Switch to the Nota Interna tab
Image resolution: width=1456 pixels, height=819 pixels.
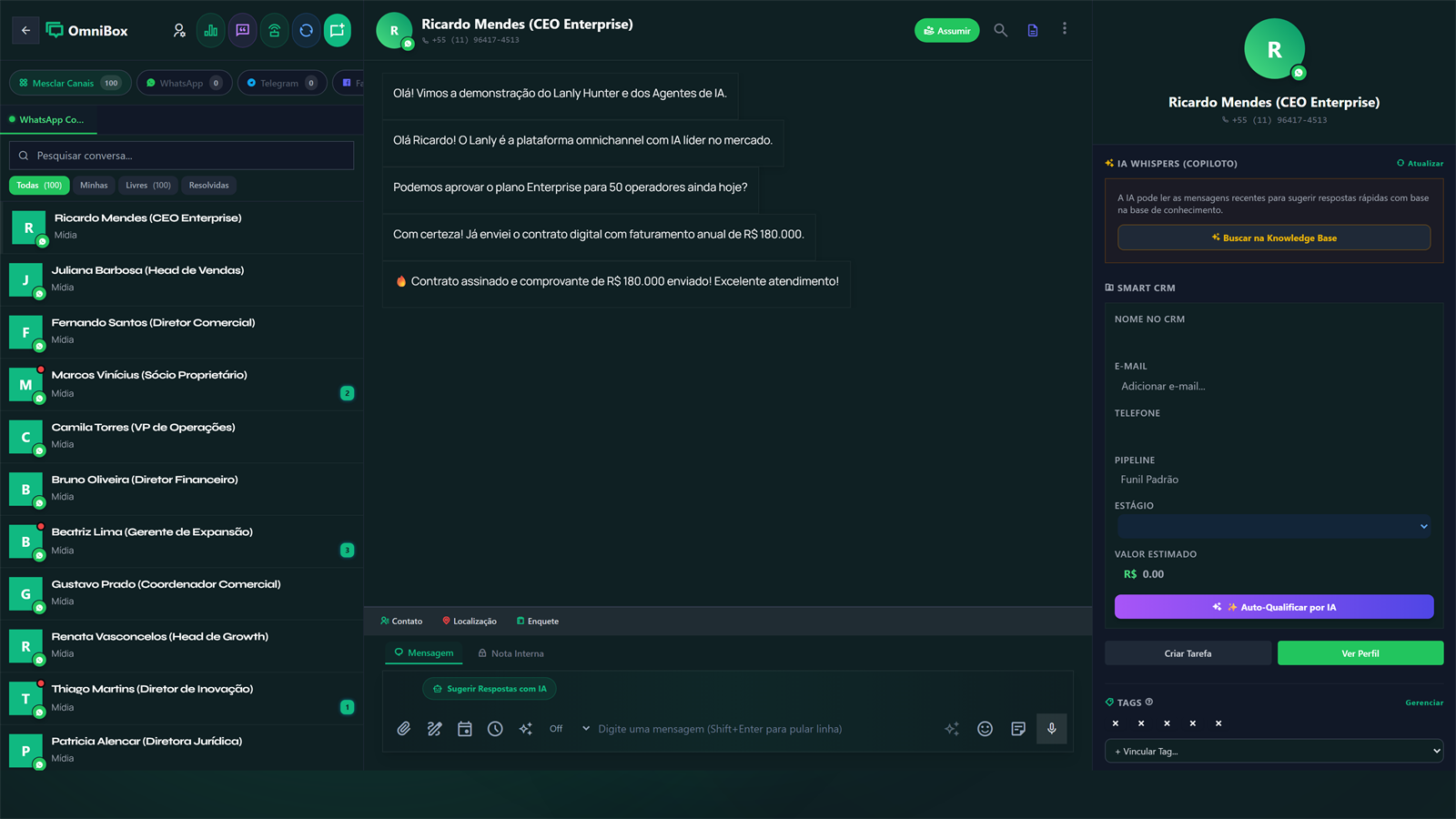(x=511, y=653)
